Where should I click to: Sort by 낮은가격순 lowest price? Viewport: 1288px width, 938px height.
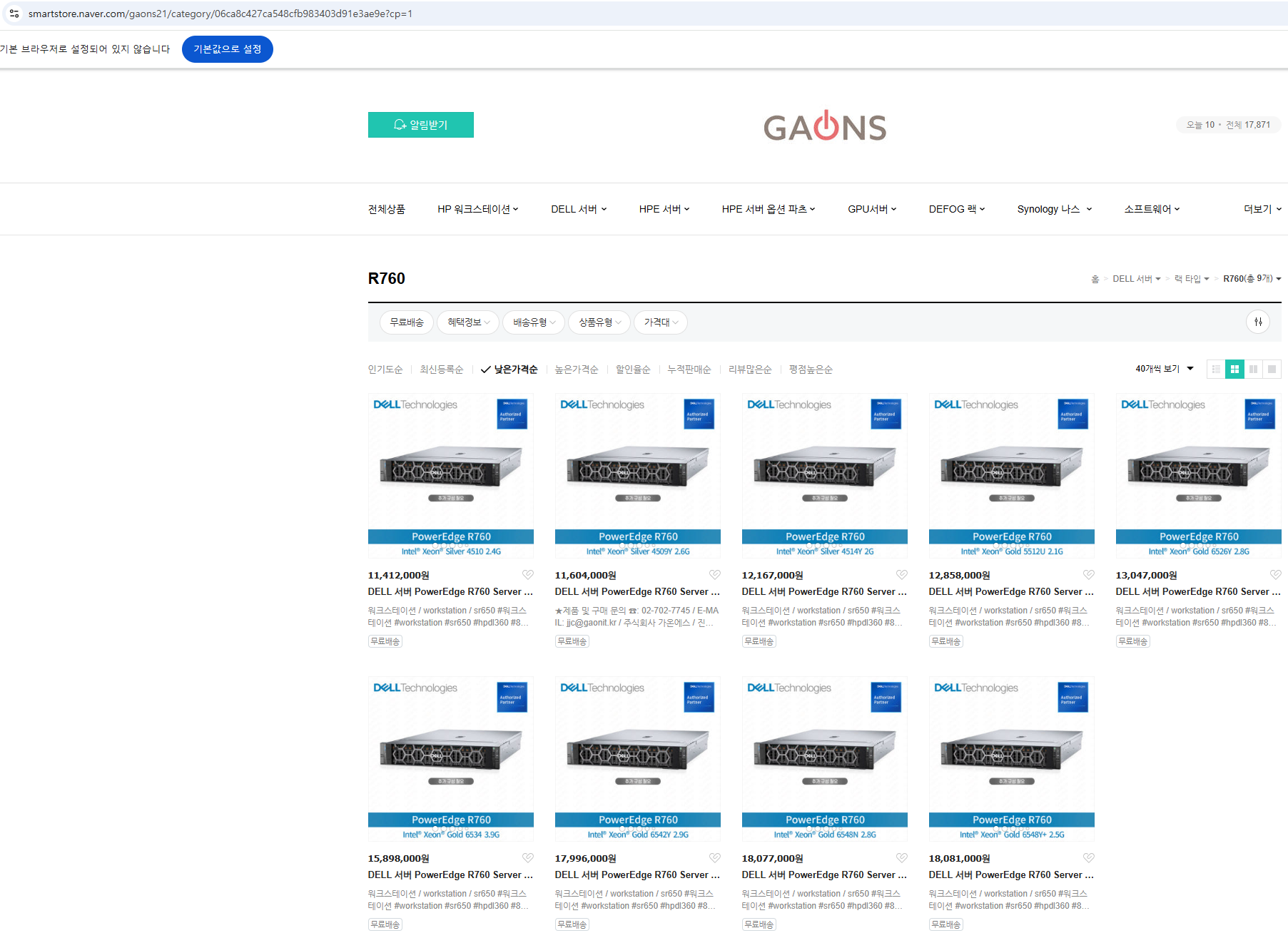[509, 369]
